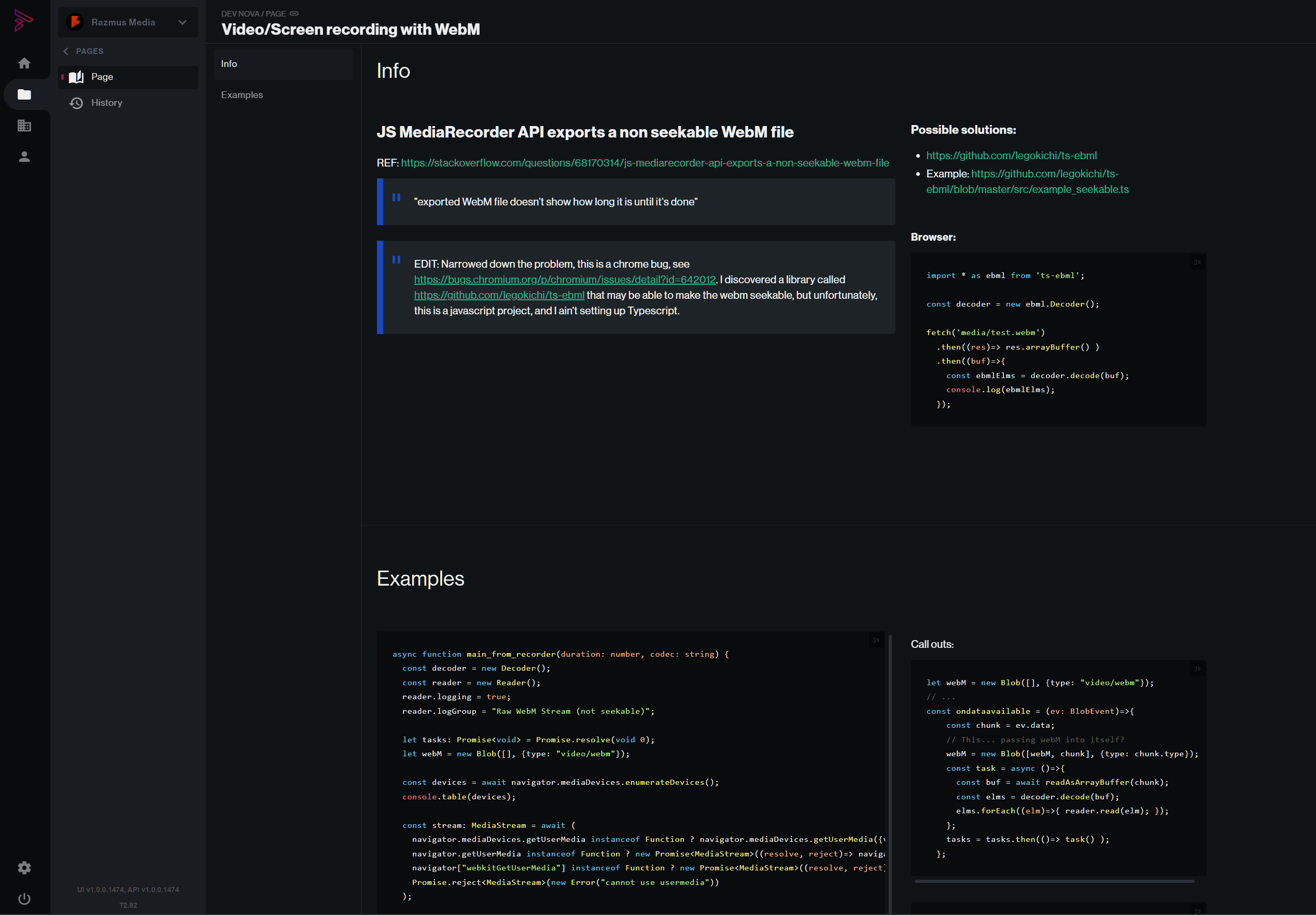Screen dimensions: 1316x915
Task: Open the organization building icon
Action: [x=24, y=126]
